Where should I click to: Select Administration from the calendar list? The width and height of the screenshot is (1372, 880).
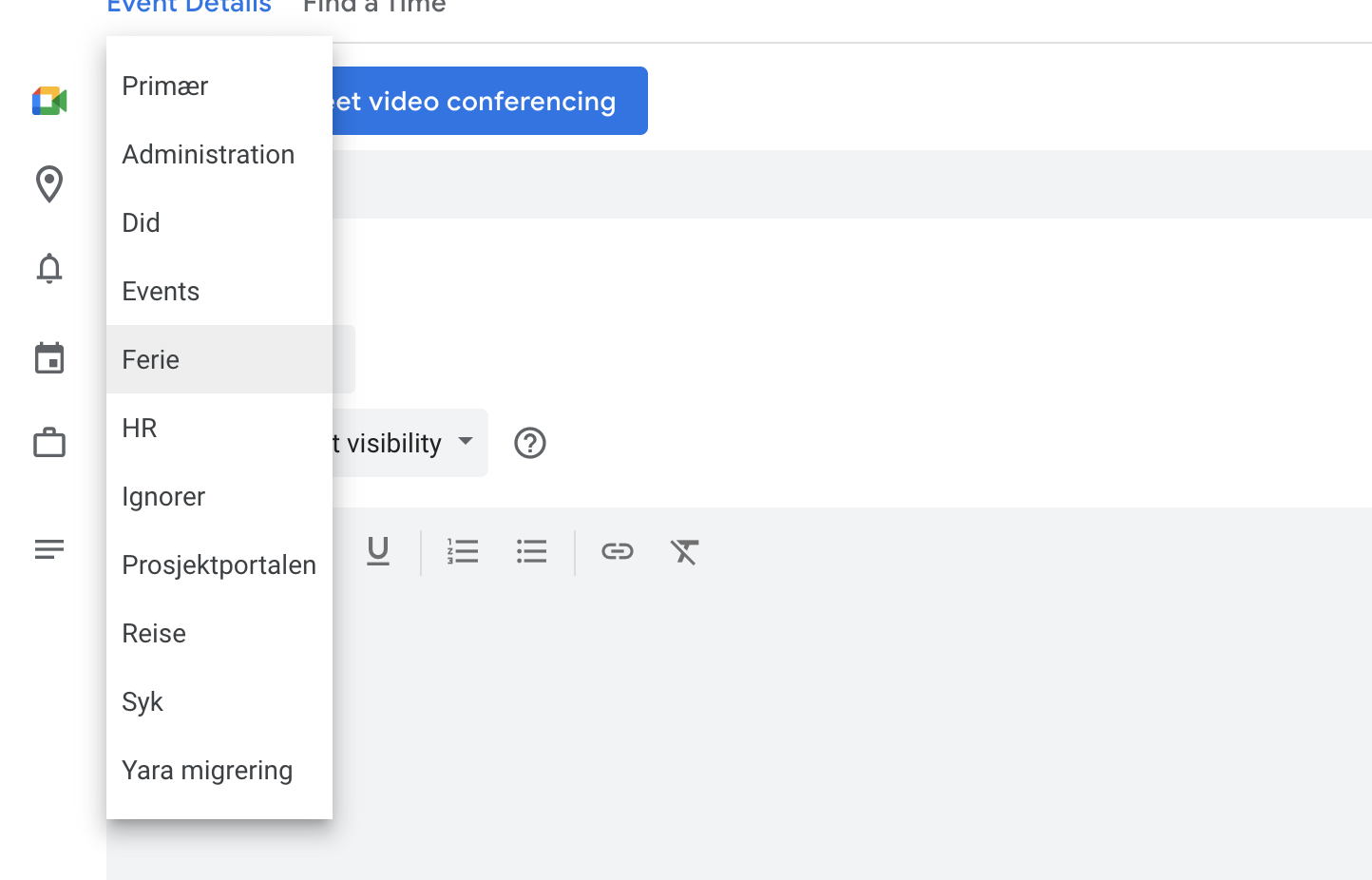point(219,154)
